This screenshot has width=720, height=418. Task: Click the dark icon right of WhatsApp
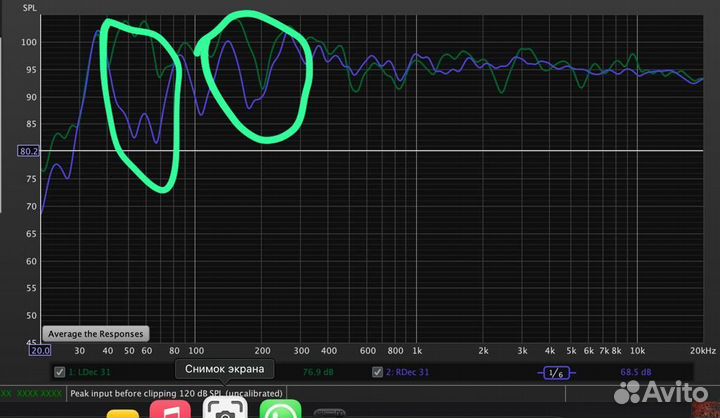(x=332, y=412)
